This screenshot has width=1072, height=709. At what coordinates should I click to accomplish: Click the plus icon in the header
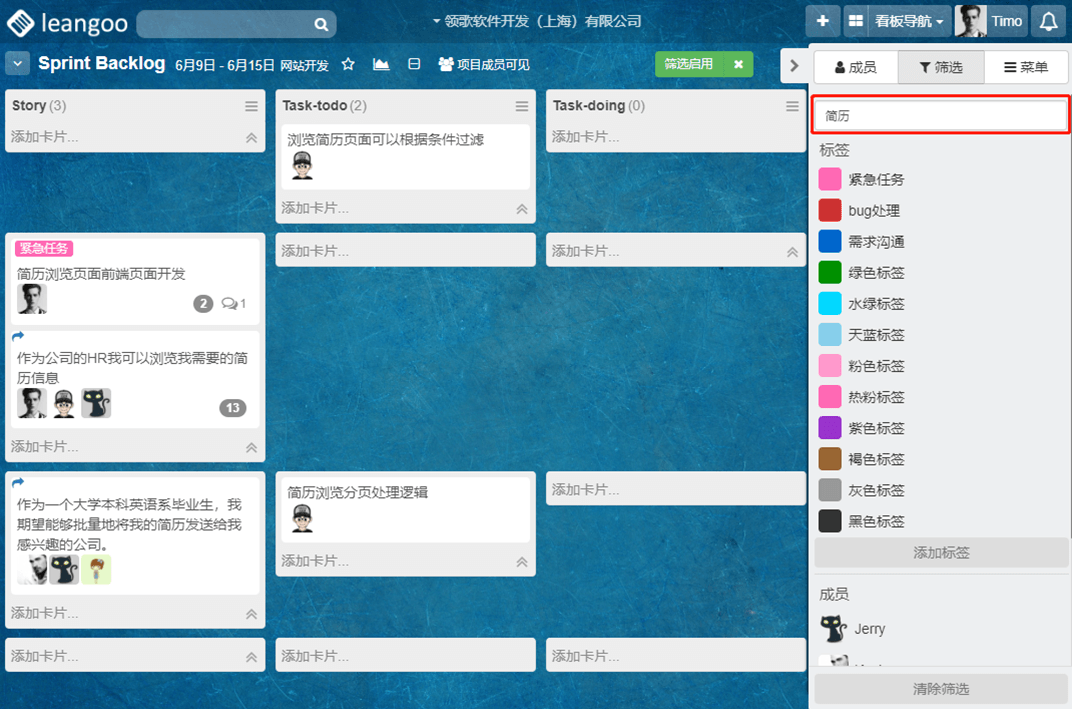[822, 21]
